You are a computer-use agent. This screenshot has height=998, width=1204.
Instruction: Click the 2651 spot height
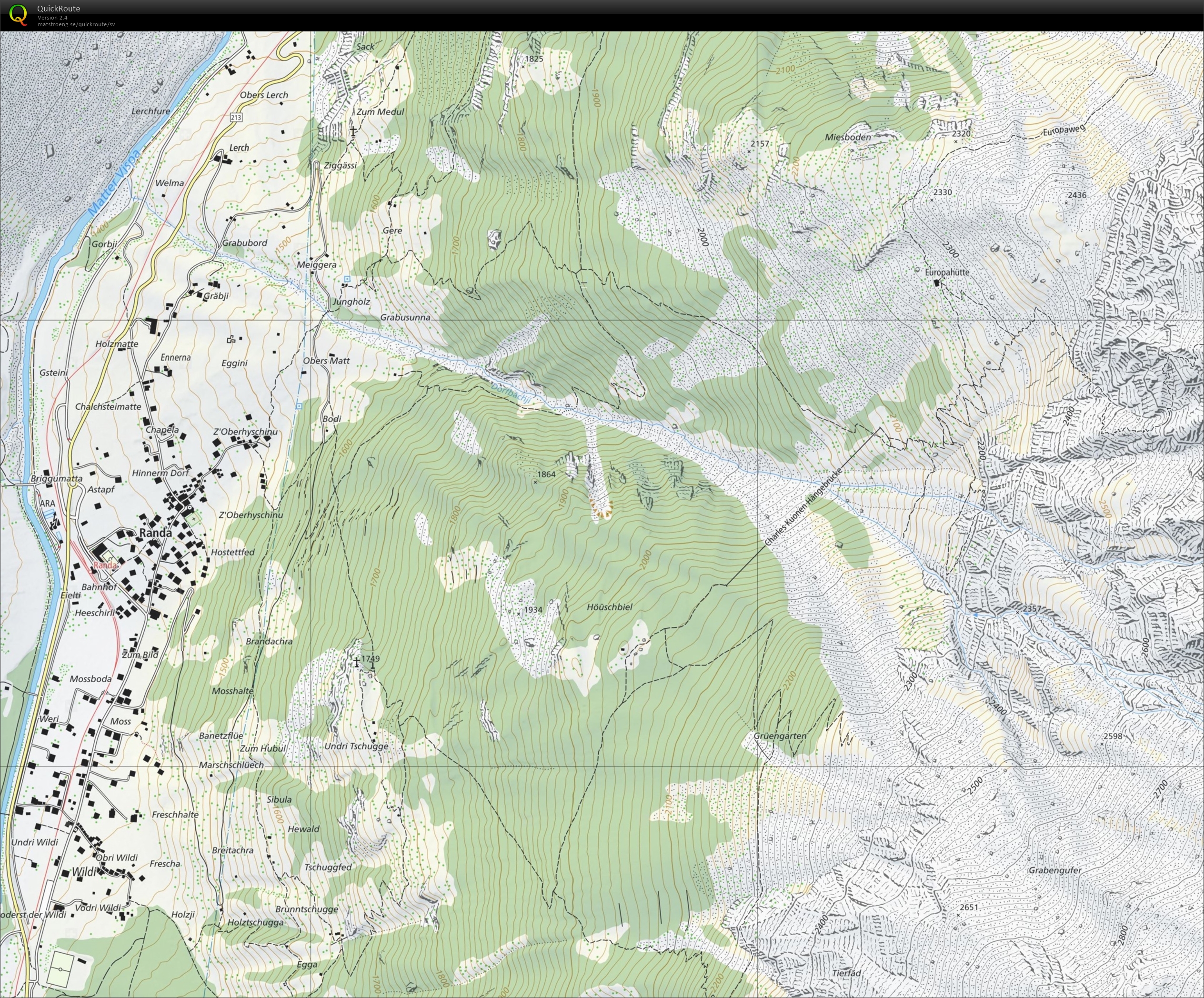[969, 907]
